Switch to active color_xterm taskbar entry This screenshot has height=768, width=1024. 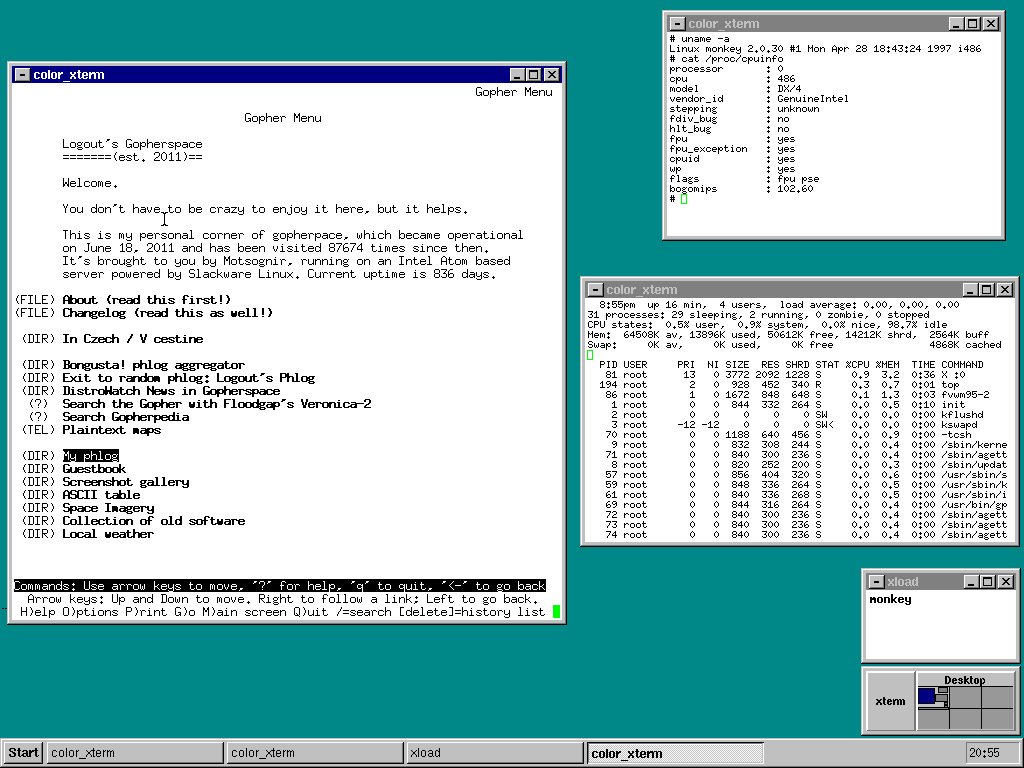click(675, 753)
